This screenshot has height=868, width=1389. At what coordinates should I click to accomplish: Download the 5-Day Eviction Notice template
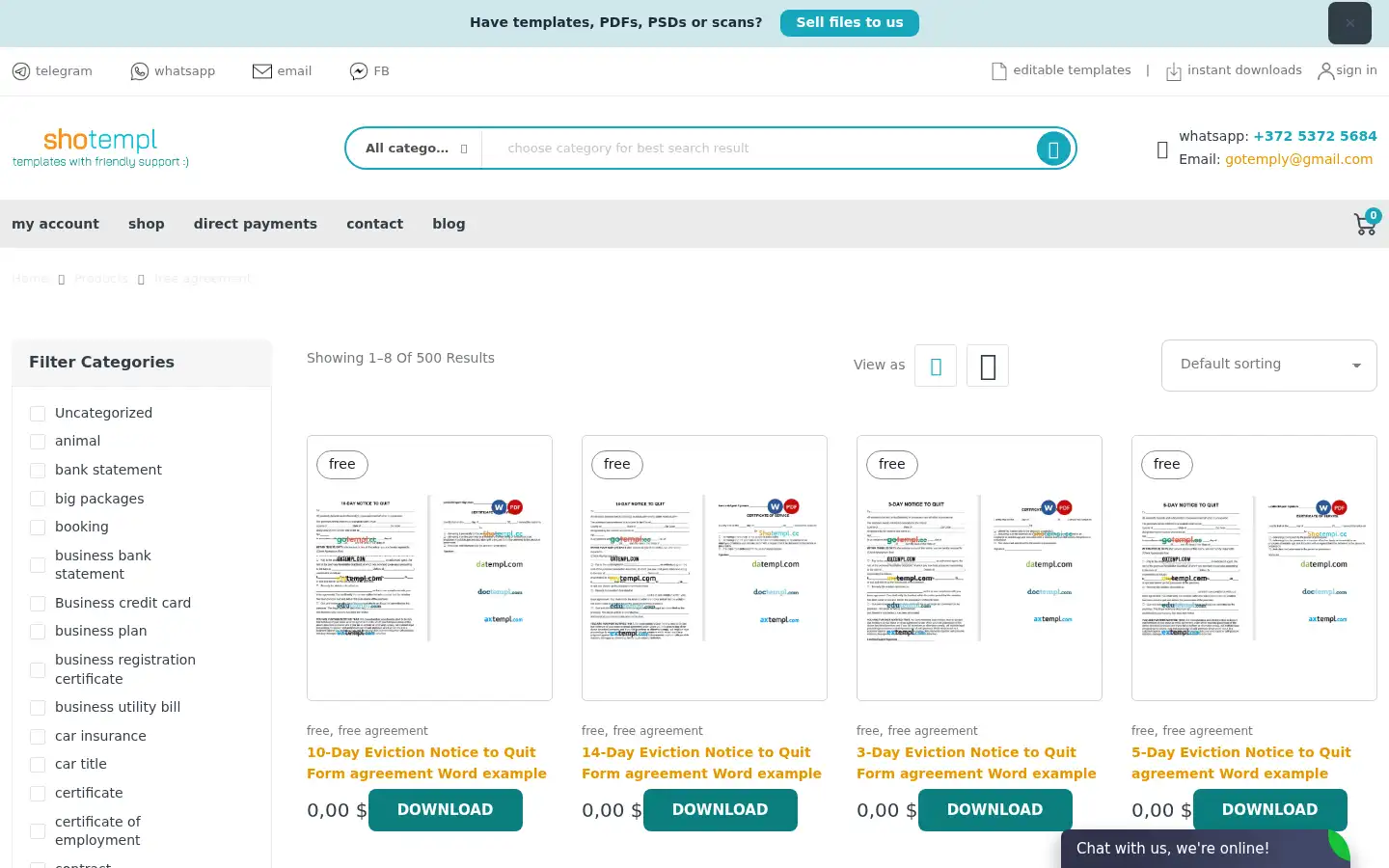(x=1270, y=810)
